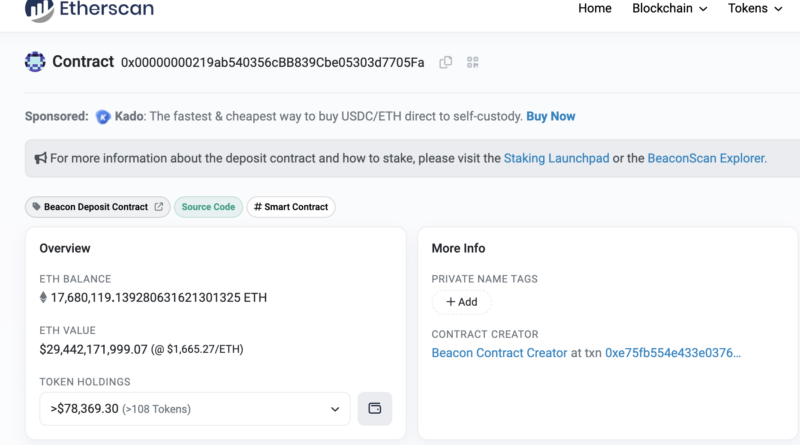This screenshot has height=445, width=800.
Task: Click the Kado sponsor logo icon
Action: coord(103,117)
